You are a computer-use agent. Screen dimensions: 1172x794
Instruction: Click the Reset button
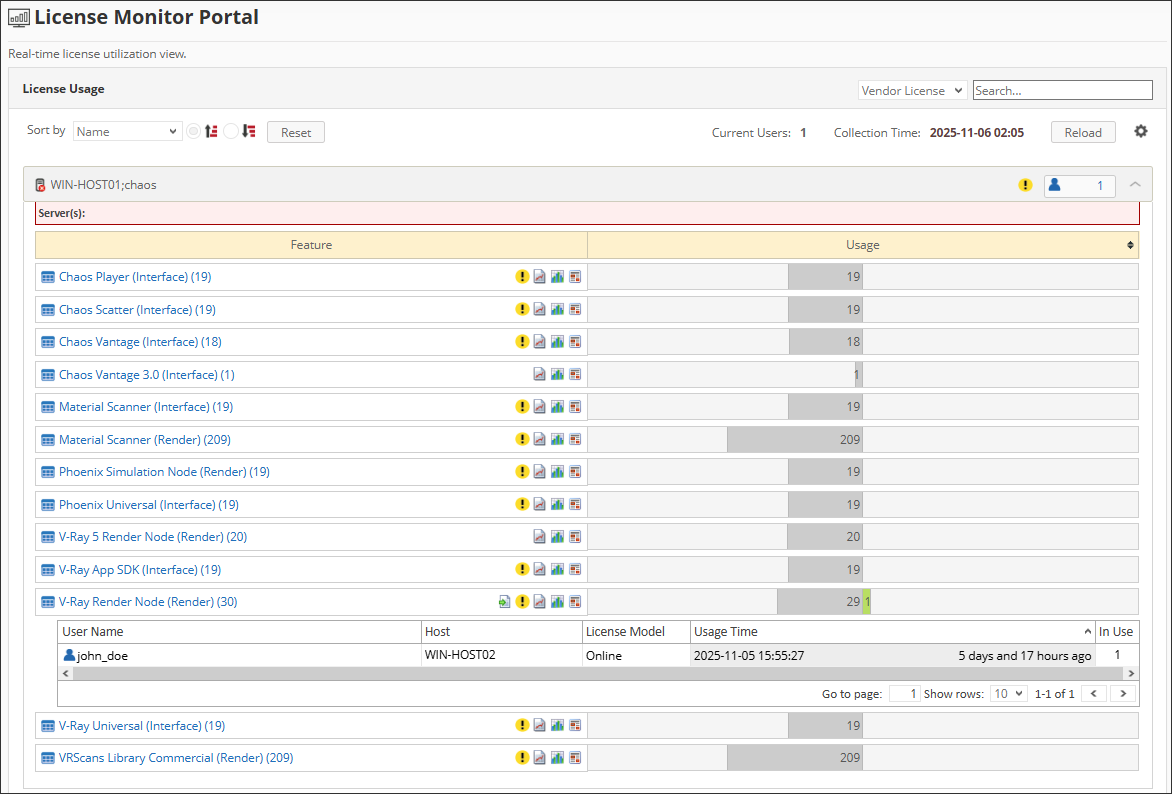295,131
